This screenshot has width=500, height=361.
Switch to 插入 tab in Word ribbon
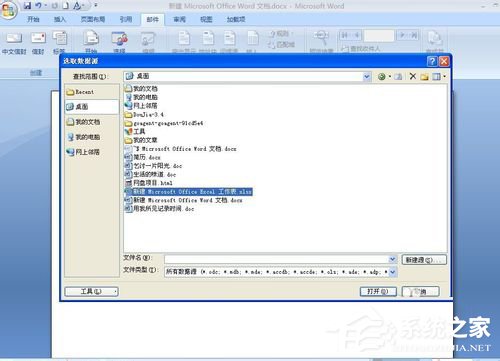click(60, 20)
